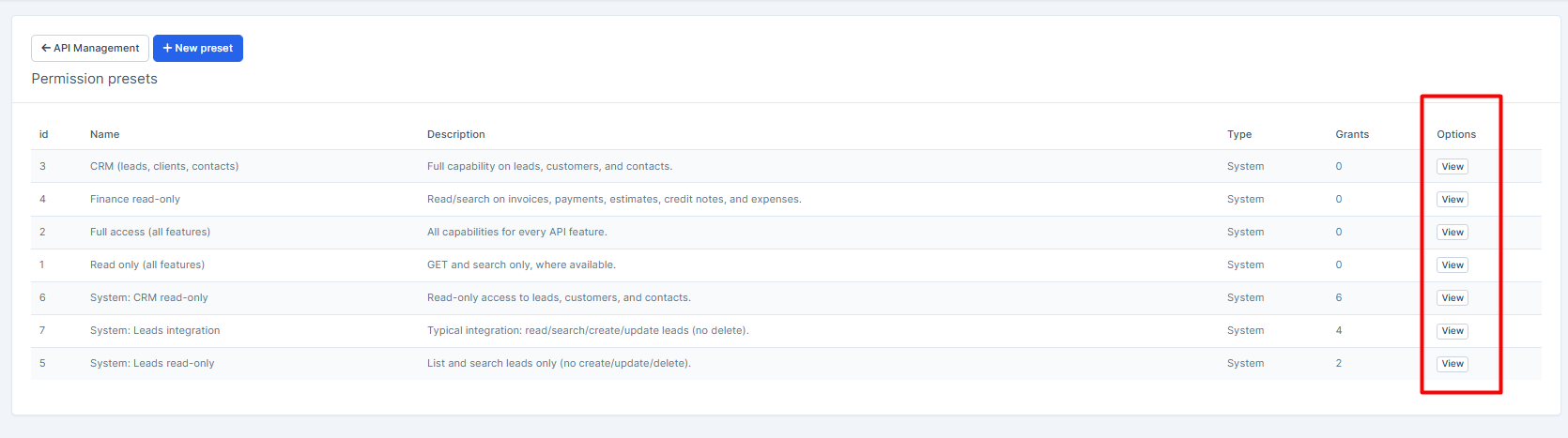Click the Type column header
This screenshot has width=1568, height=438.
(1239, 134)
